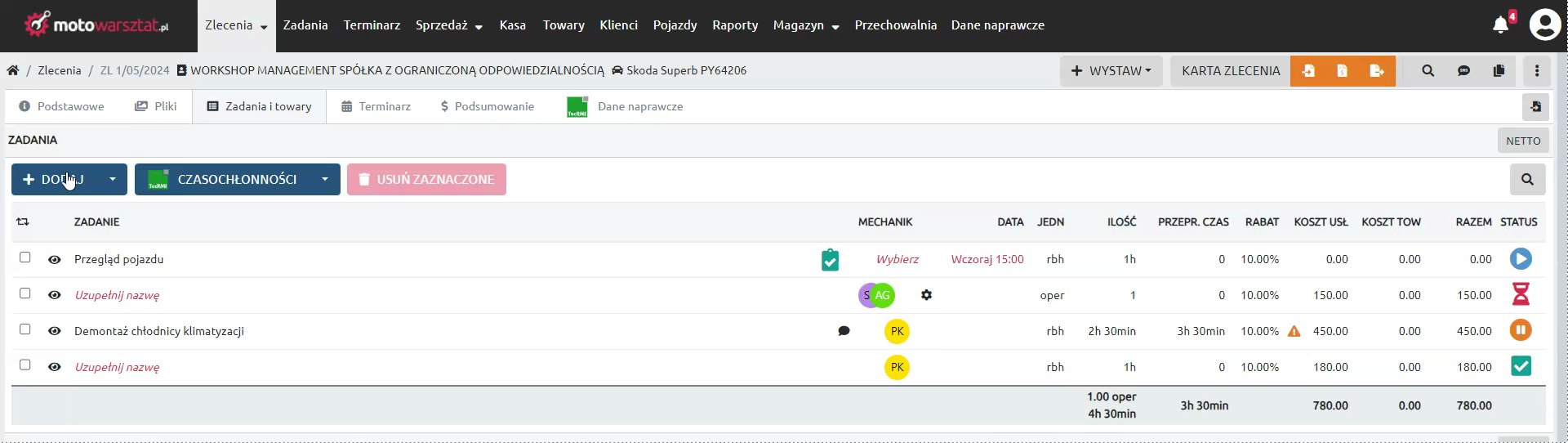The height and width of the screenshot is (443, 1568).
Task: Open the notifications bell
Action: point(1500,25)
